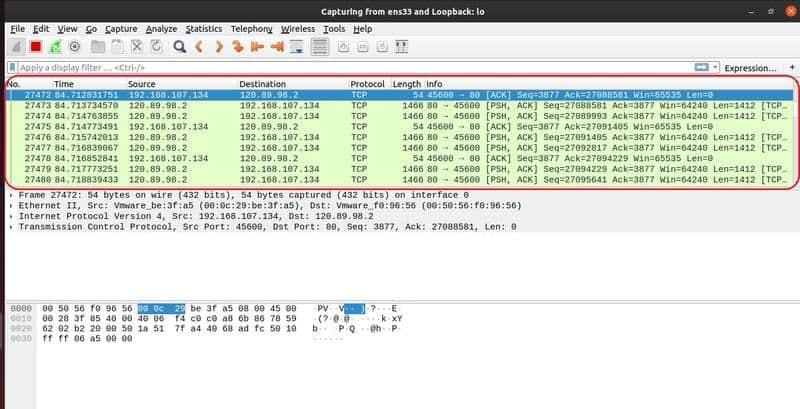Image resolution: width=800 pixels, height=409 pixels.
Task: Go back to previous packet
Action: [x=200, y=46]
